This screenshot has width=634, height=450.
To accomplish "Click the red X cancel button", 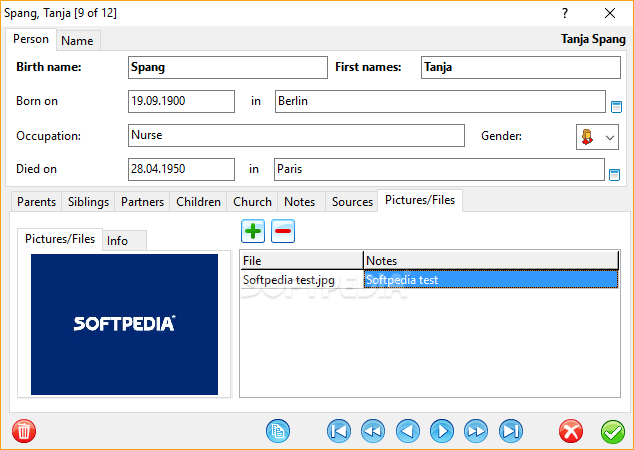I will (571, 431).
